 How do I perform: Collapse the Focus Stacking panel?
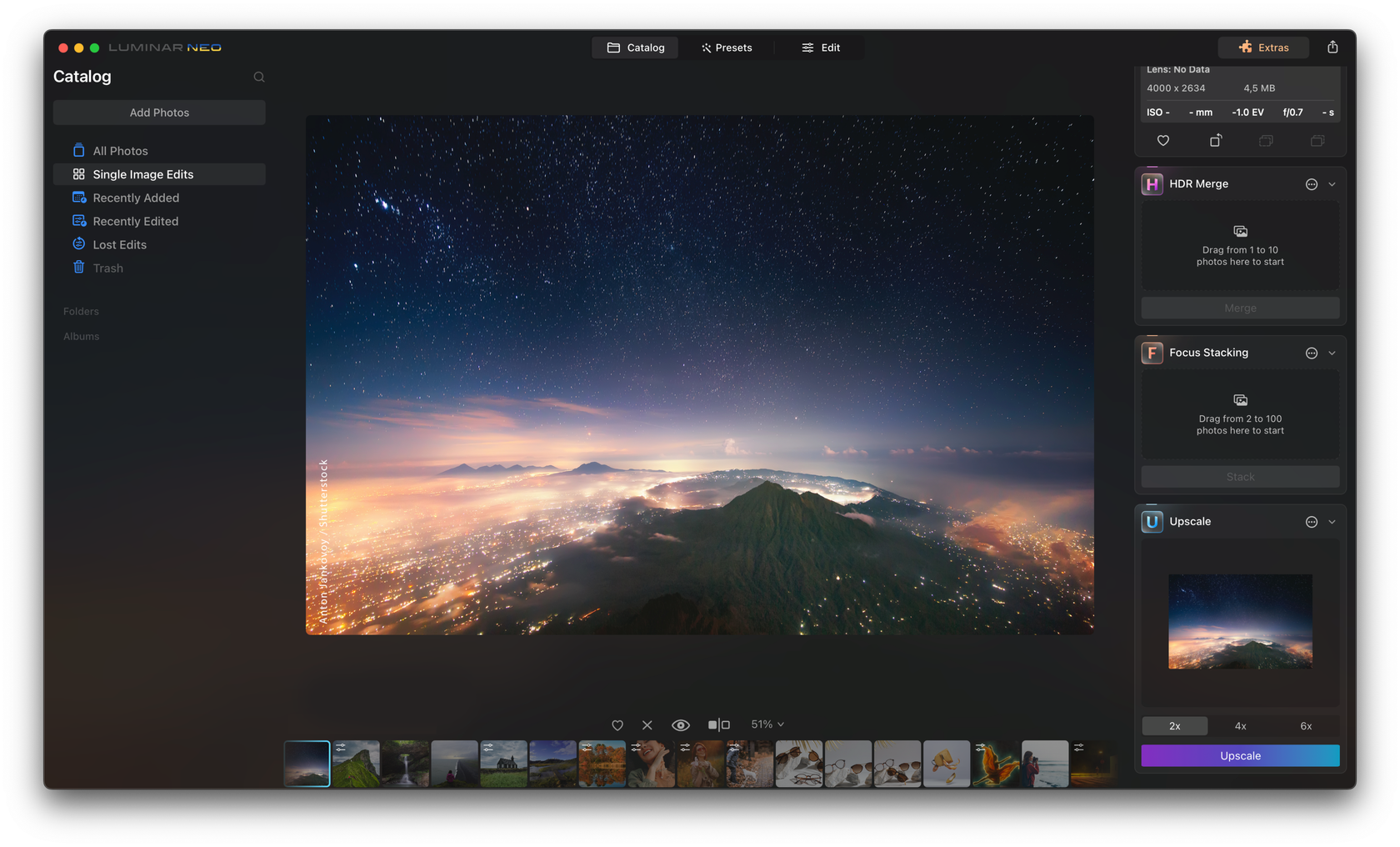[1332, 353]
